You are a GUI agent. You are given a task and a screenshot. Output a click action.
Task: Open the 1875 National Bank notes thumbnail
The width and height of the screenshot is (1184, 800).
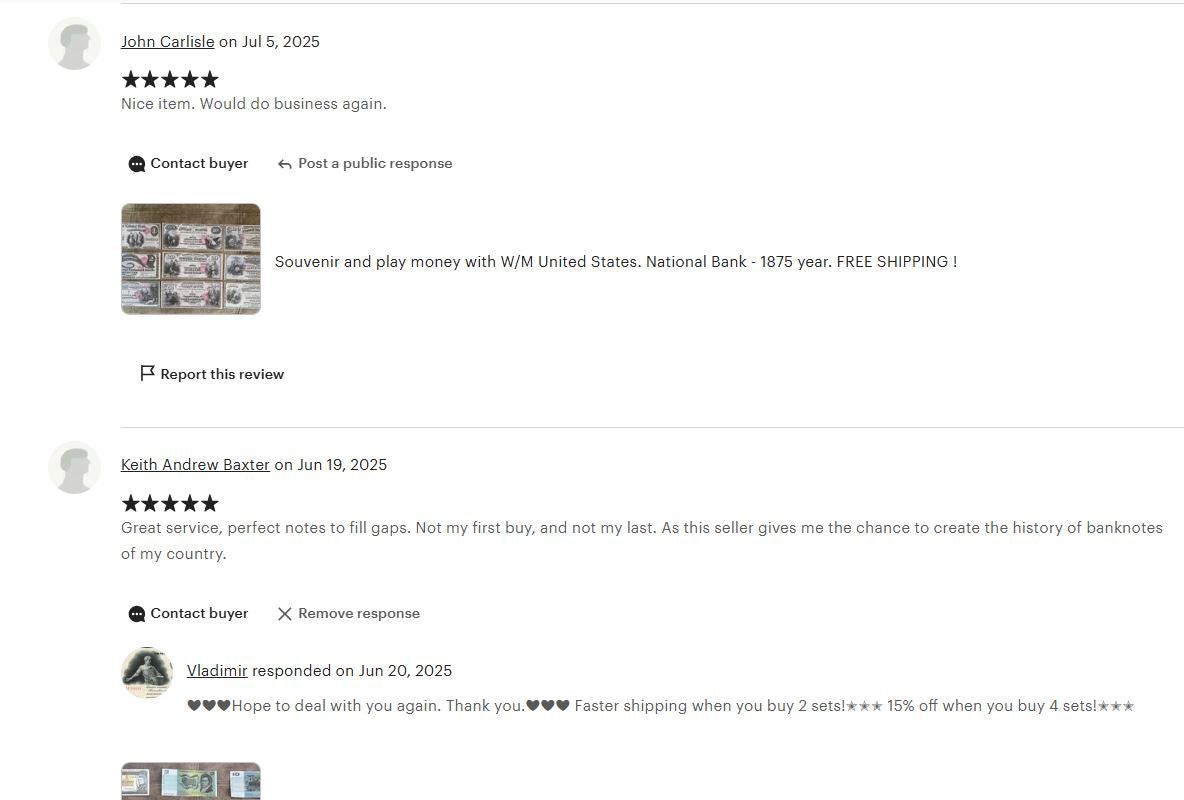point(191,259)
